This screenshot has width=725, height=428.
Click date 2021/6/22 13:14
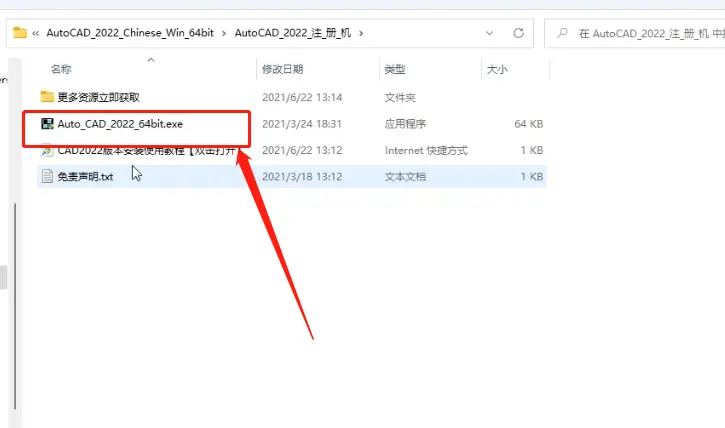[x=302, y=98]
